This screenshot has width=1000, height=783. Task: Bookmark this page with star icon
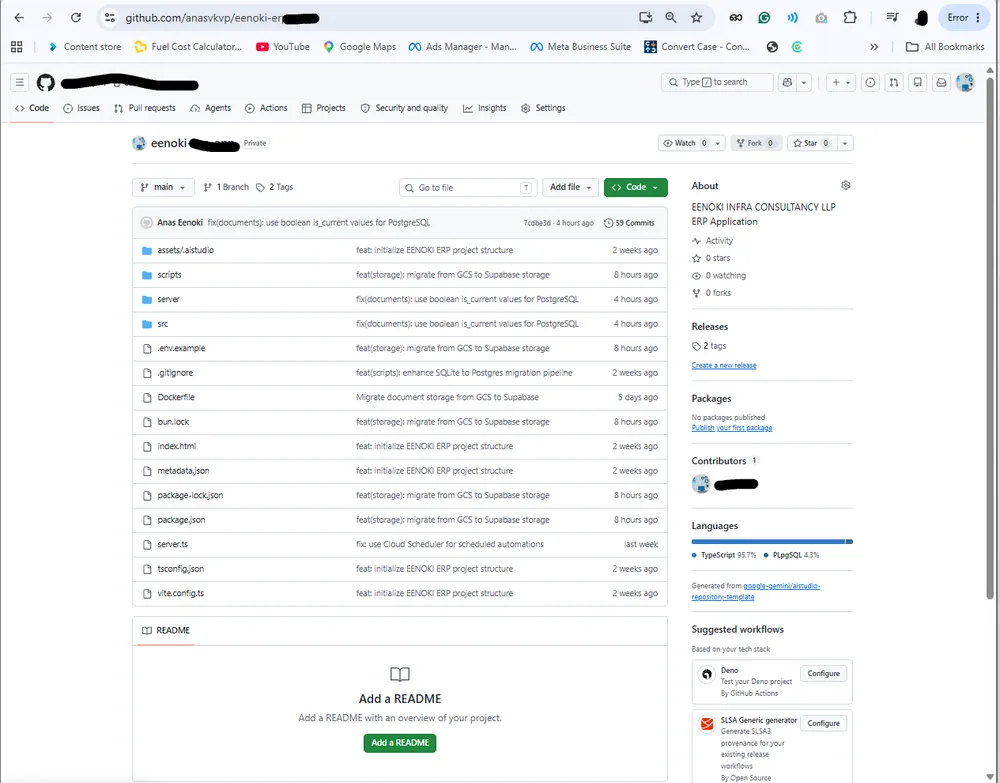point(696,18)
